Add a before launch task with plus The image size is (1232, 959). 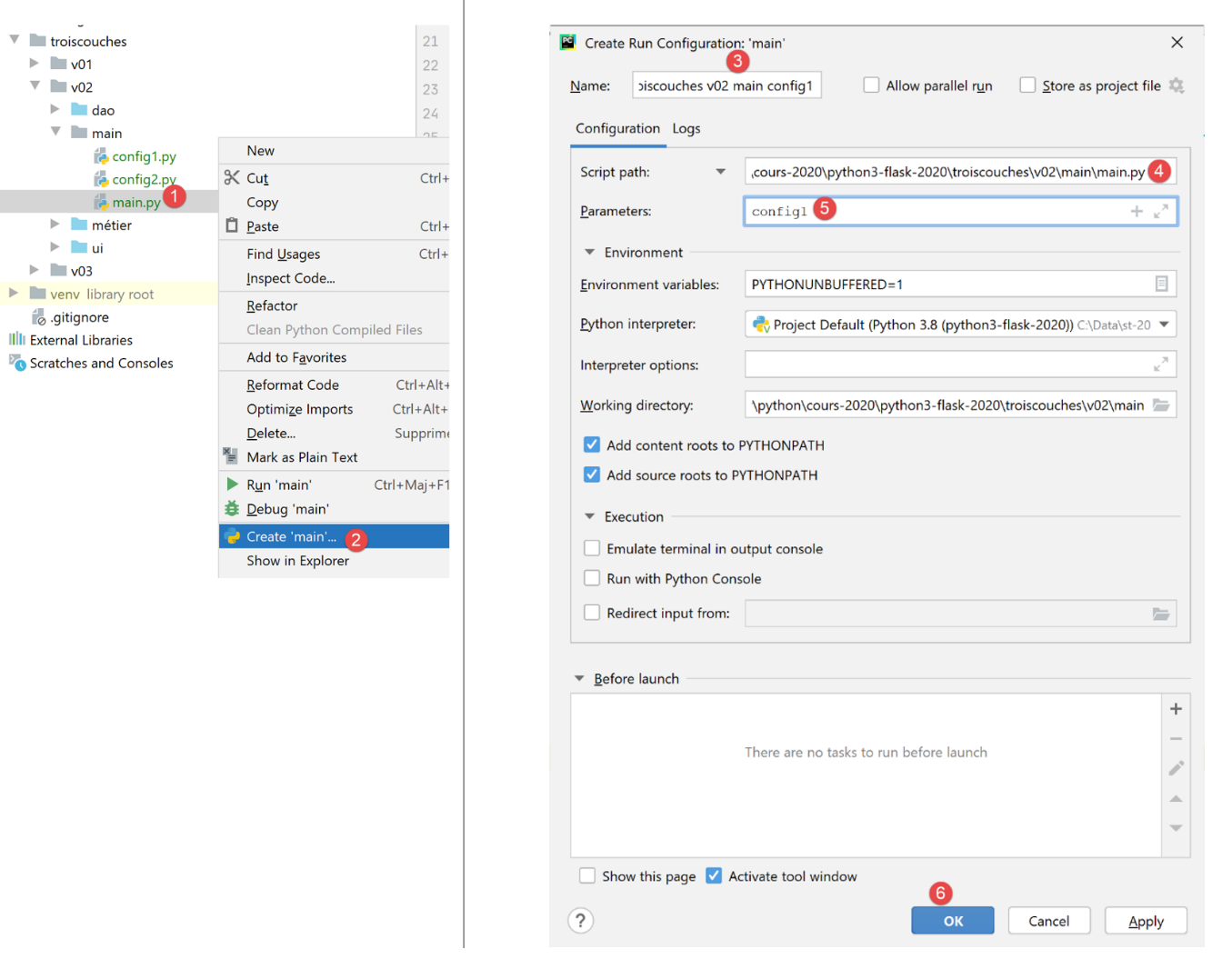point(1176,709)
